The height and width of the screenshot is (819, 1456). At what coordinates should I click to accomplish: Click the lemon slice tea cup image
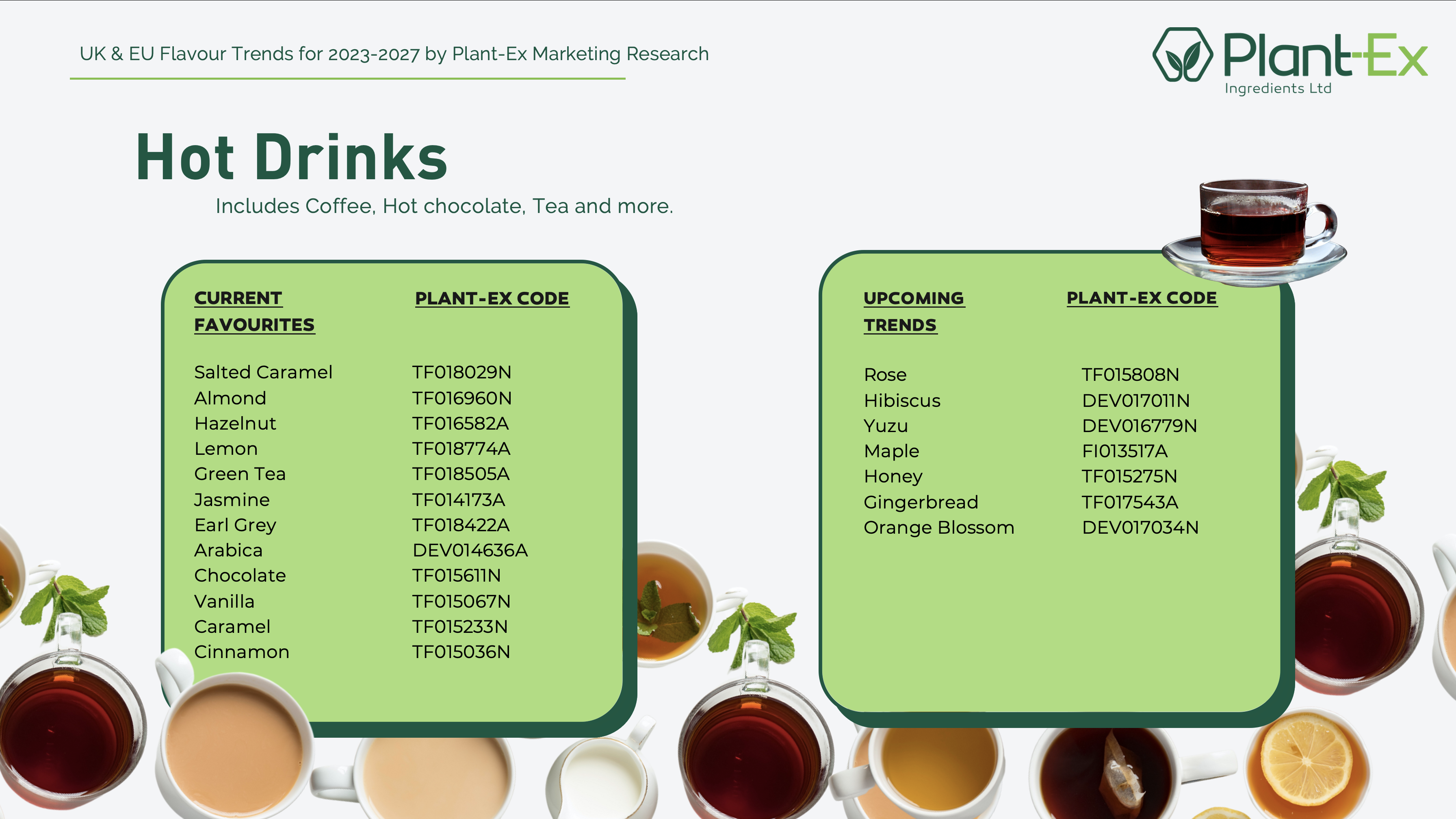[1308, 764]
